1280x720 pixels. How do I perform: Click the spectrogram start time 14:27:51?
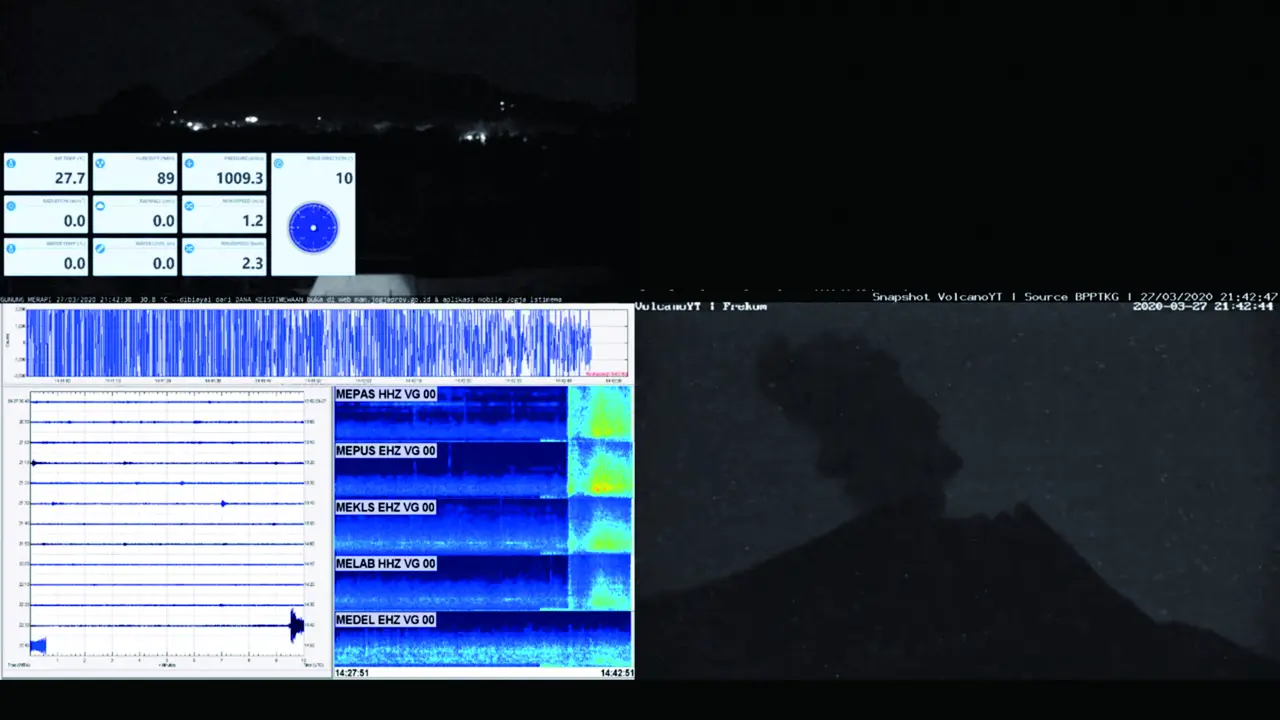tap(352, 673)
